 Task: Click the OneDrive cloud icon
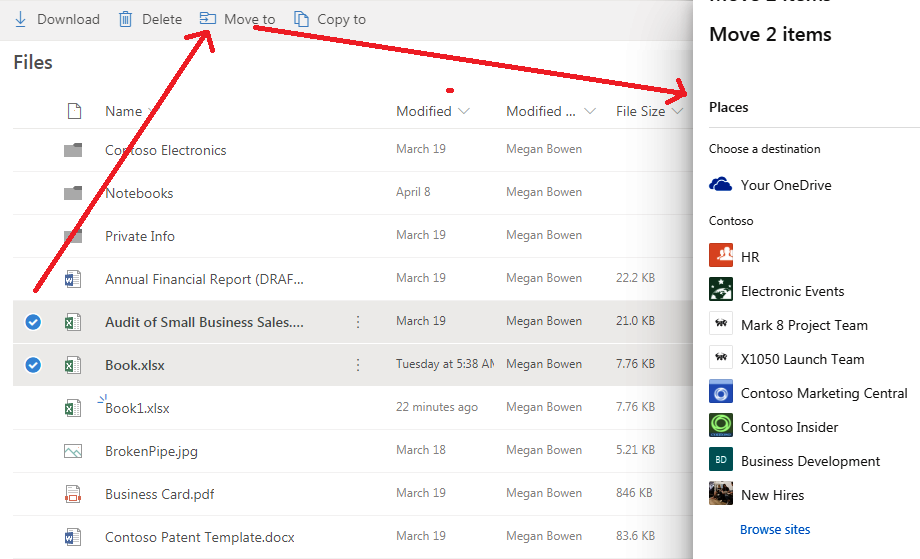tap(721, 185)
